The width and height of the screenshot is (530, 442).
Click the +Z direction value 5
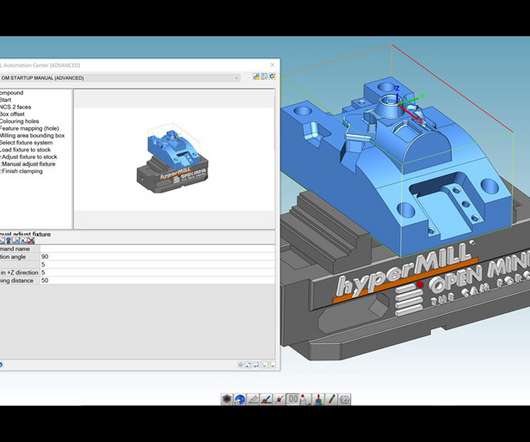[43, 272]
